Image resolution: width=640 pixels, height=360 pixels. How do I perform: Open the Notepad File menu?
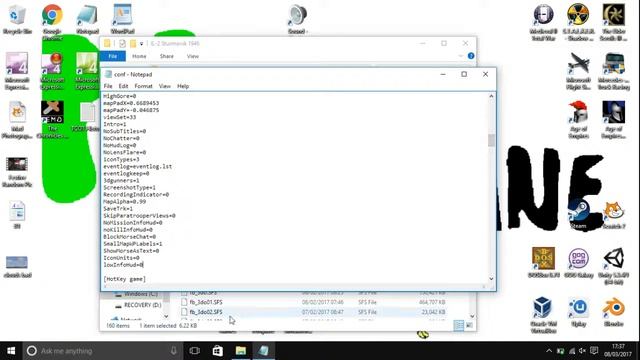point(108,86)
